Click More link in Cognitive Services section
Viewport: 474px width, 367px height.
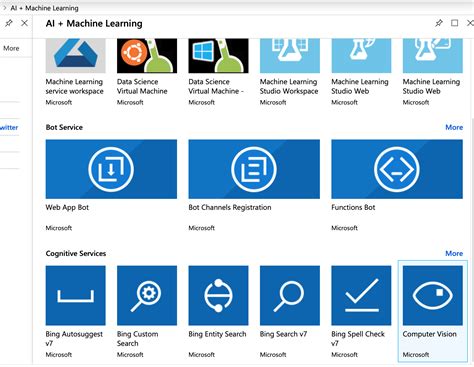pyautogui.click(x=454, y=253)
